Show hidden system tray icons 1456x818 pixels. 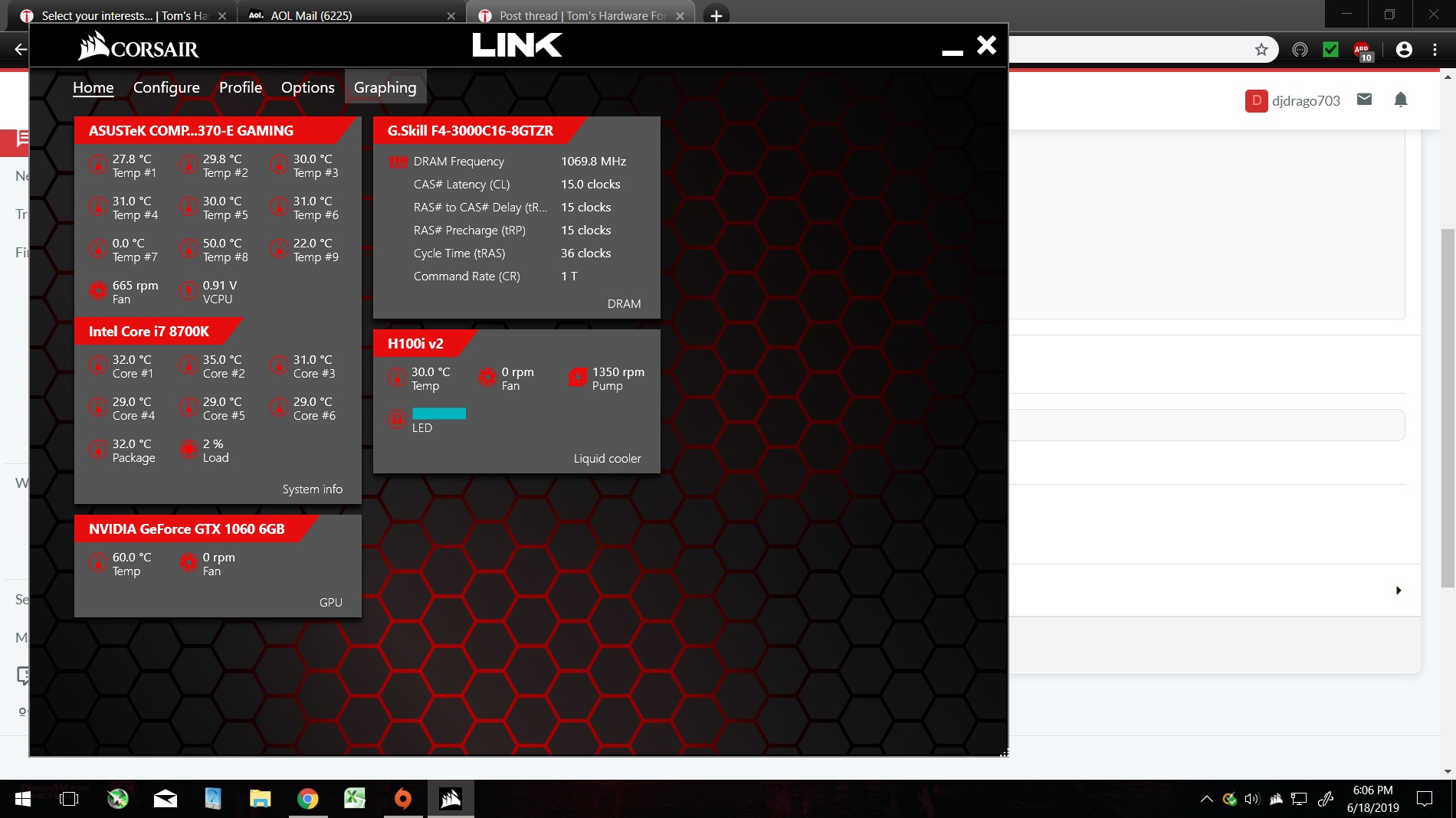pyautogui.click(x=1206, y=799)
